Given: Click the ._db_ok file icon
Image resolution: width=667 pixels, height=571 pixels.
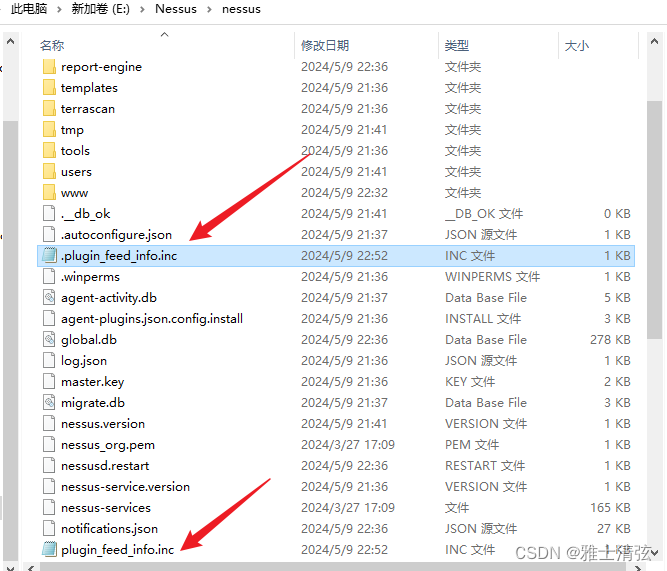Looking at the screenshot, I should click(49, 214).
